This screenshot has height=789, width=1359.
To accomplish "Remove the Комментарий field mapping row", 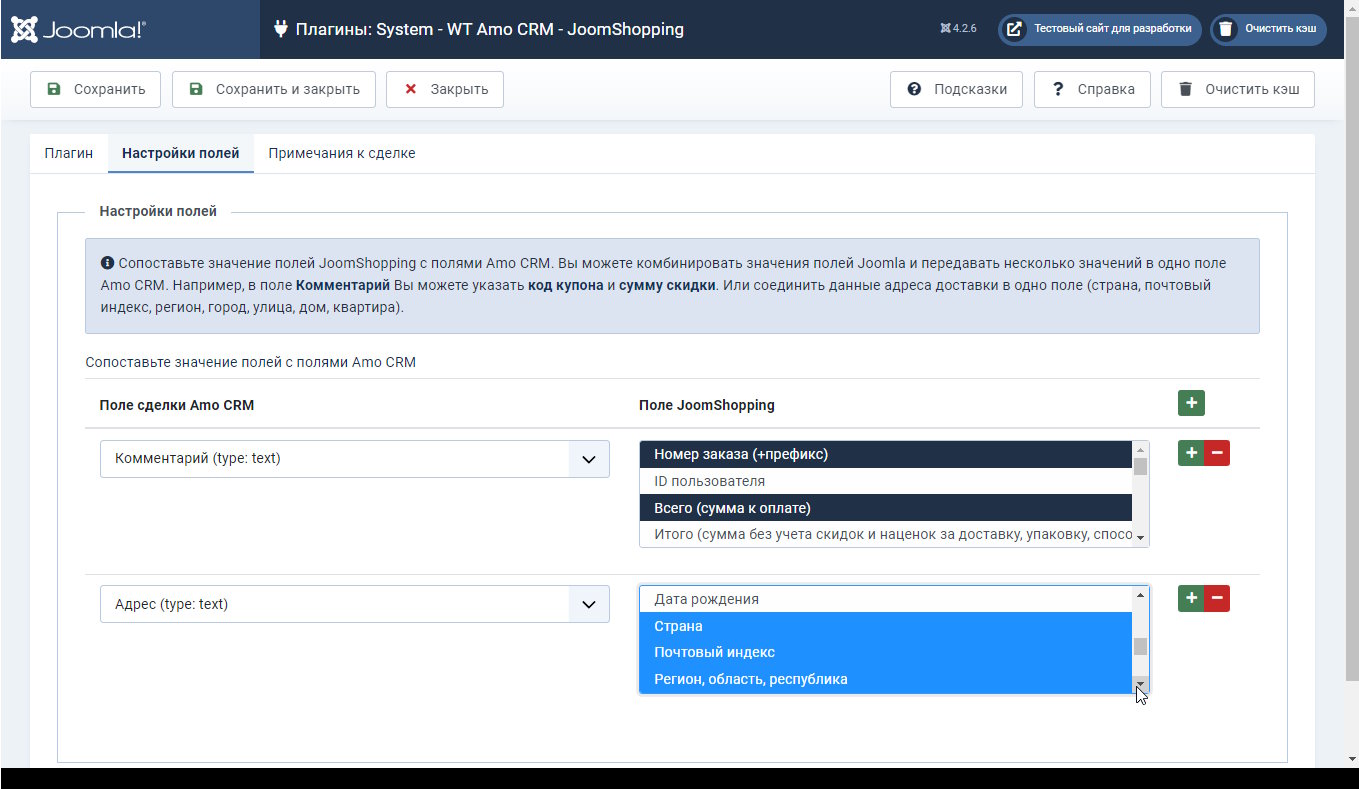I will [x=1217, y=453].
